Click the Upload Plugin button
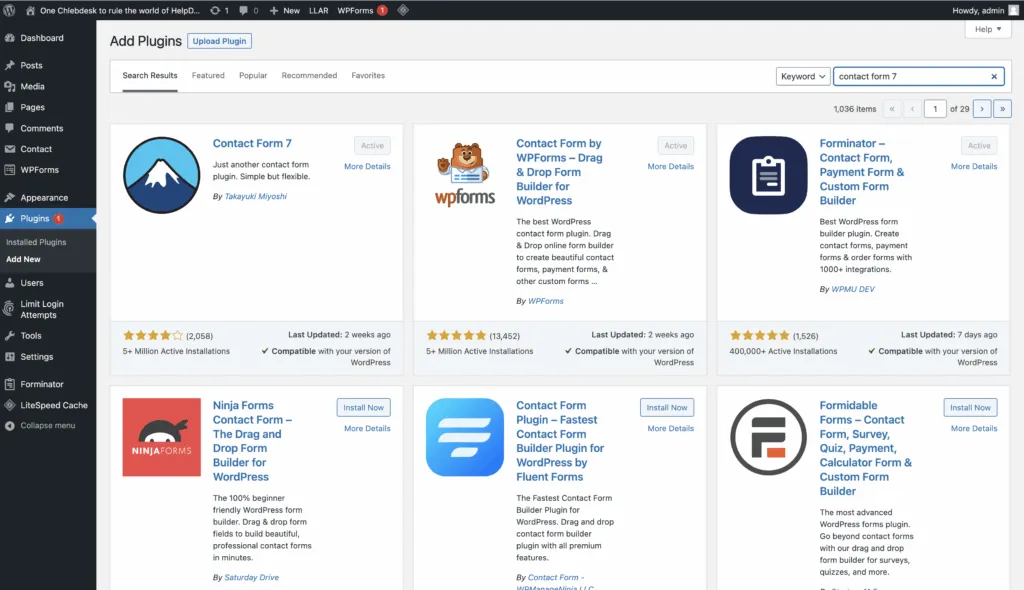This screenshot has height=590, width=1024. [x=219, y=41]
